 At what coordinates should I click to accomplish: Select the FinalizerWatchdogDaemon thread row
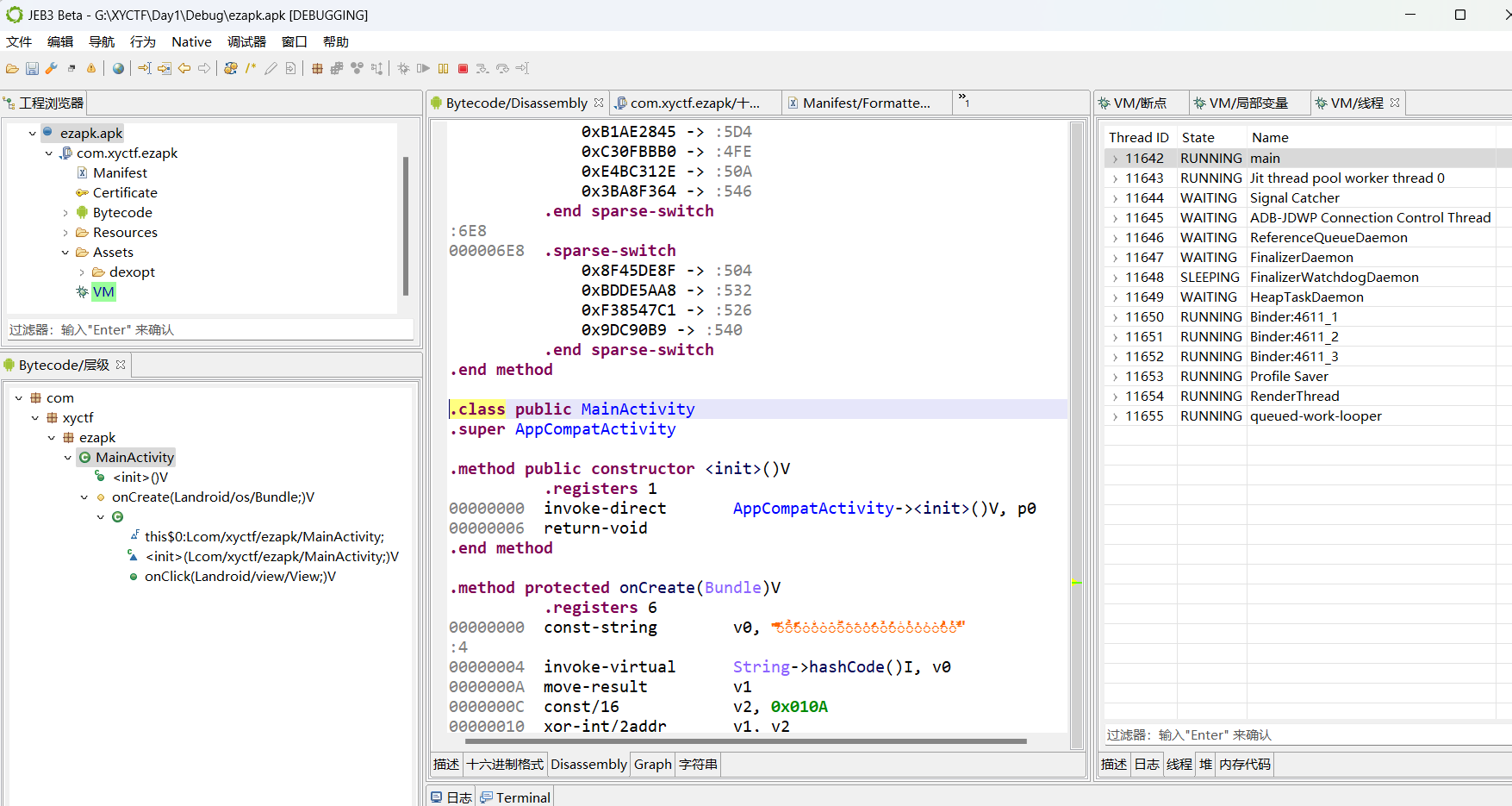point(1307,278)
